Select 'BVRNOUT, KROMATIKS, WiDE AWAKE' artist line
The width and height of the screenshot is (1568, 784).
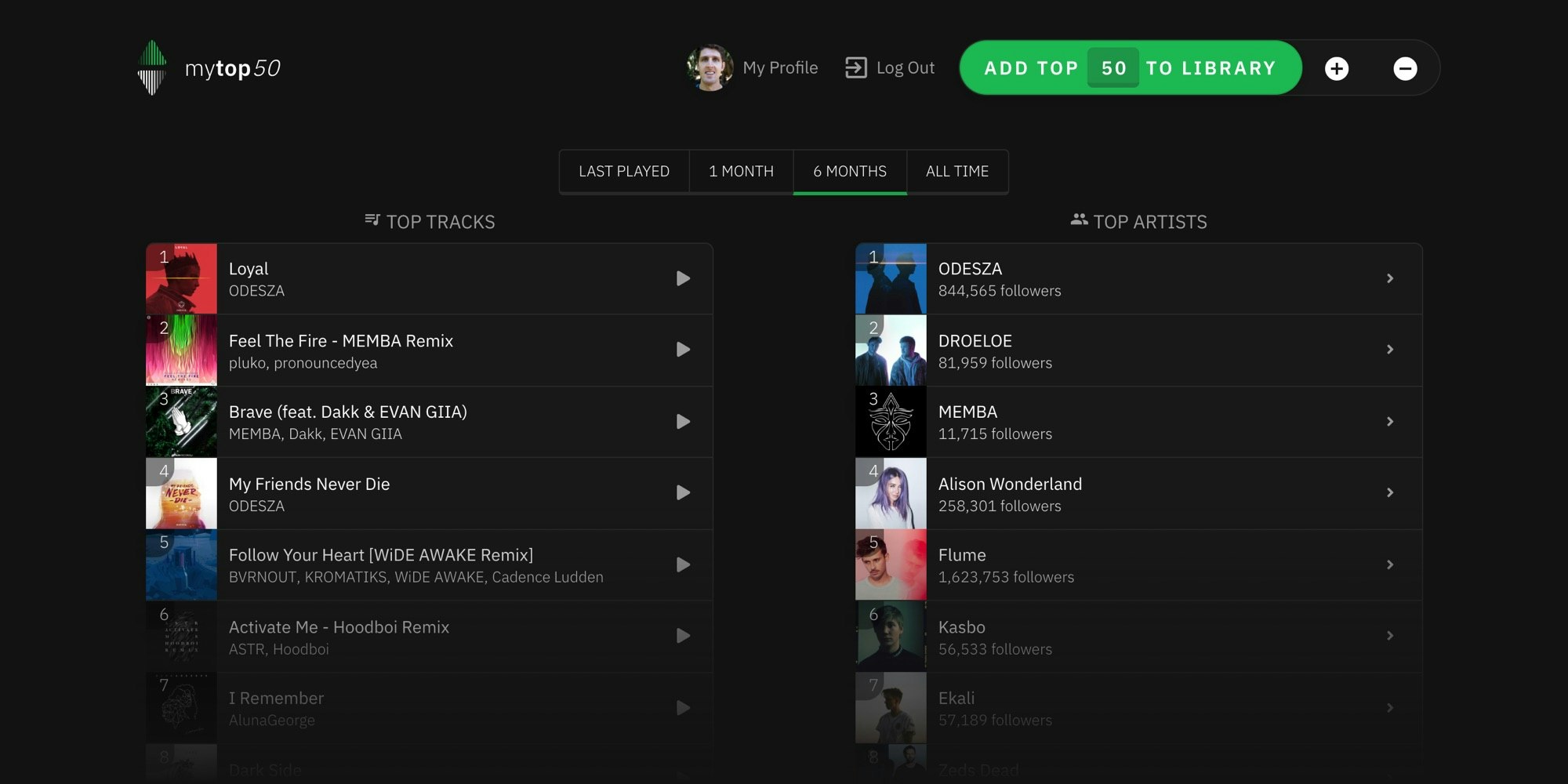point(416,577)
